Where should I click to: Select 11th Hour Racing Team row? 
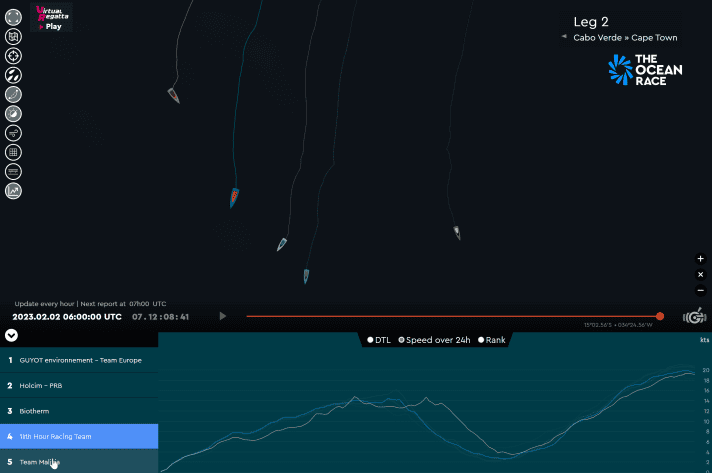click(79, 436)
